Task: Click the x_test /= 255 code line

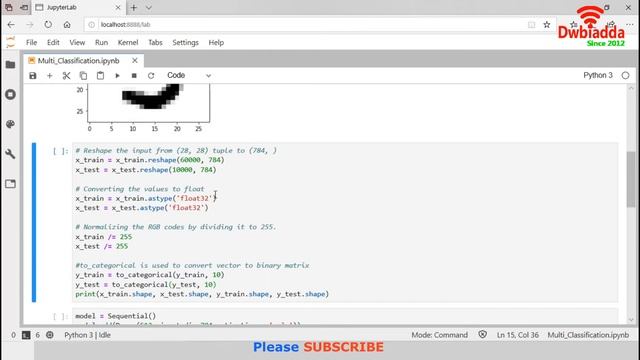Action: (x=102, y=247)
